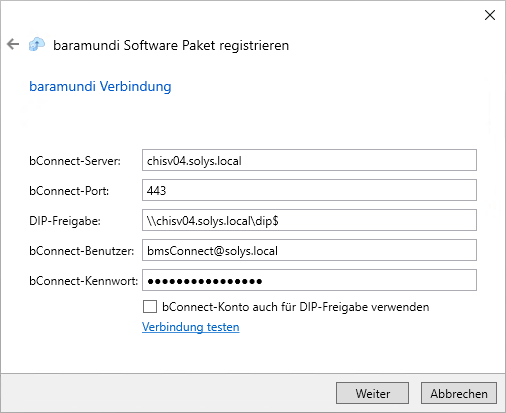The image size is (506, 413).
Task: Focus the bConnect-Server field with chisv04.solys.local
Action: [x=309, y=160]
